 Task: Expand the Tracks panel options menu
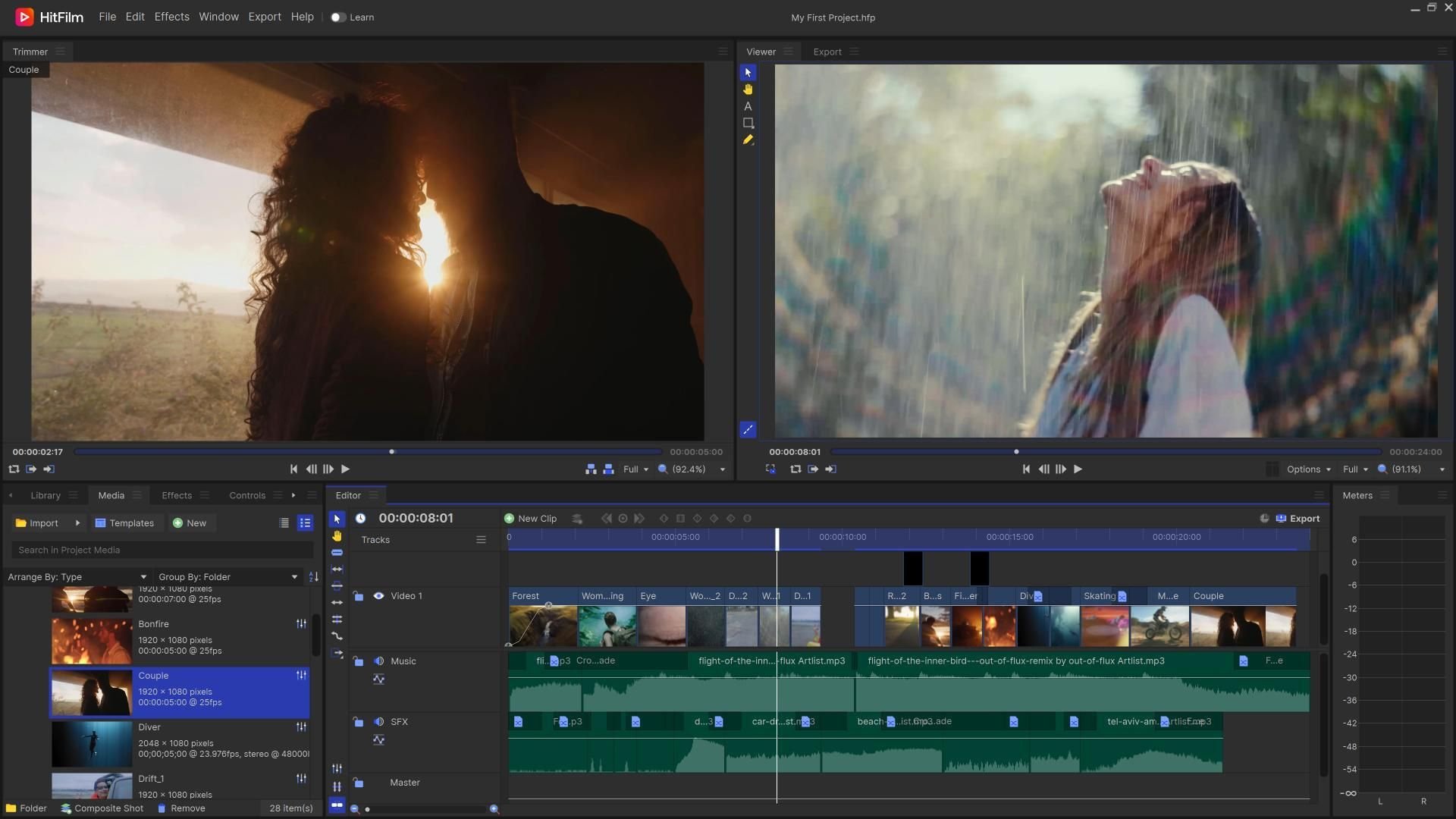479,540
